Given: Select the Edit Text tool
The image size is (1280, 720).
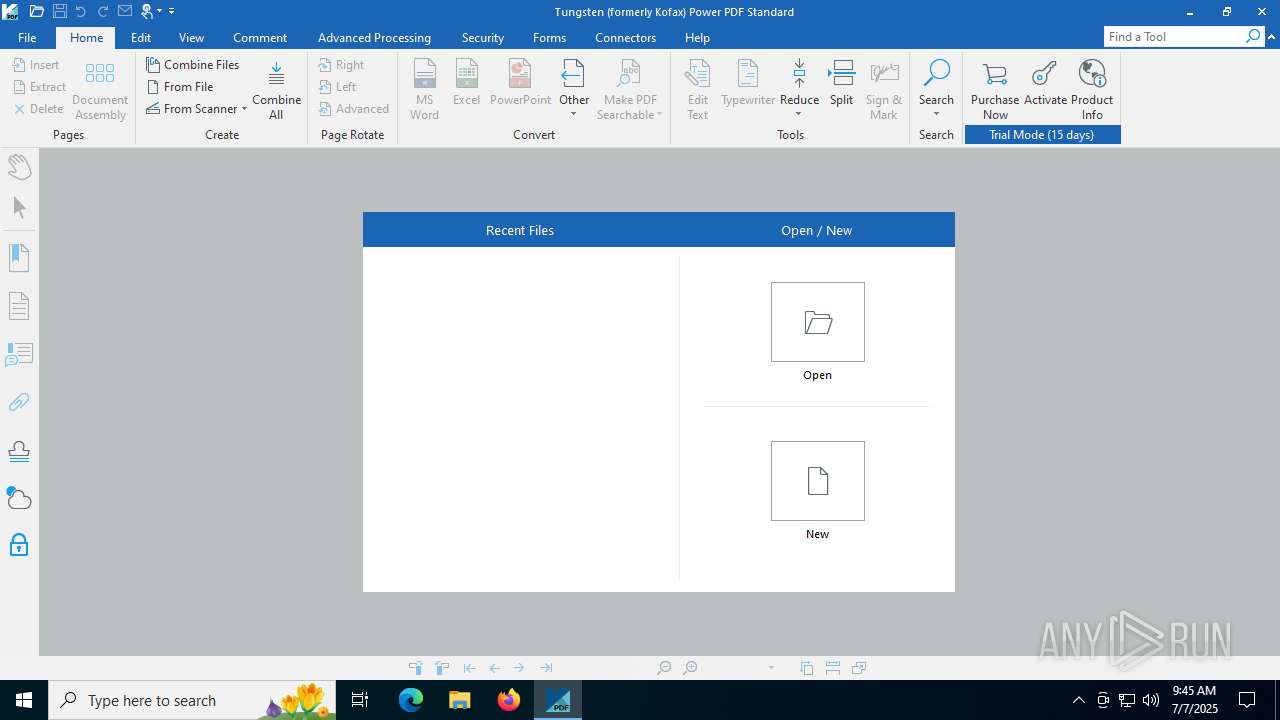Looking at the screenshot, I should [697, 90].
